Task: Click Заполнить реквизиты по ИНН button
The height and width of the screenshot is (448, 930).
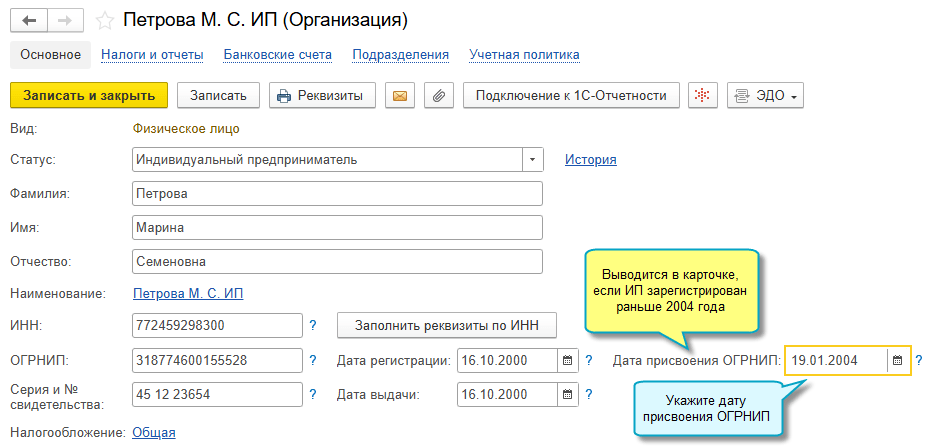Action: [447, 325]
